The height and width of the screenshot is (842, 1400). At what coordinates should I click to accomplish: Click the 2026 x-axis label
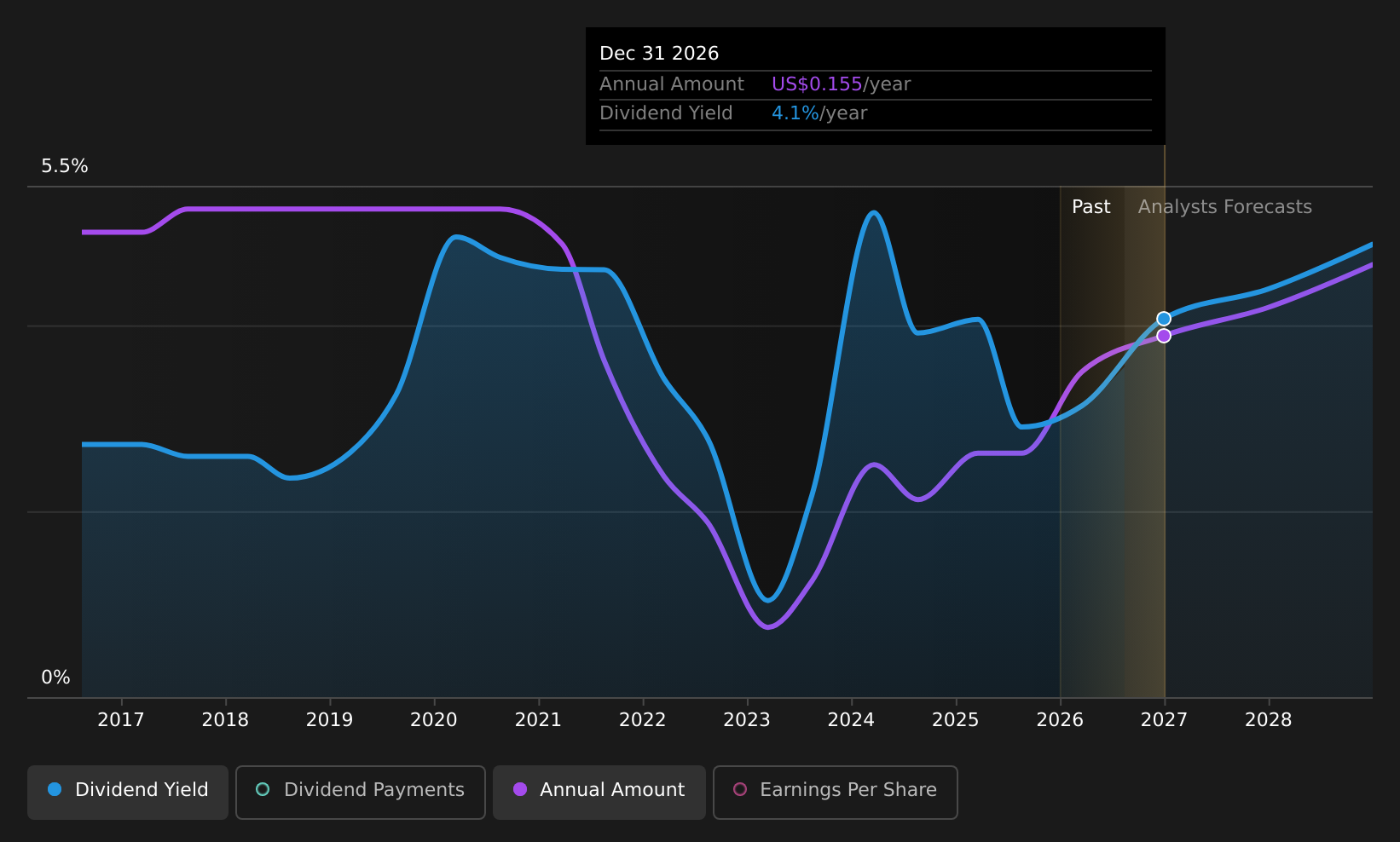pyautogui.click(x=1060, y=720)
